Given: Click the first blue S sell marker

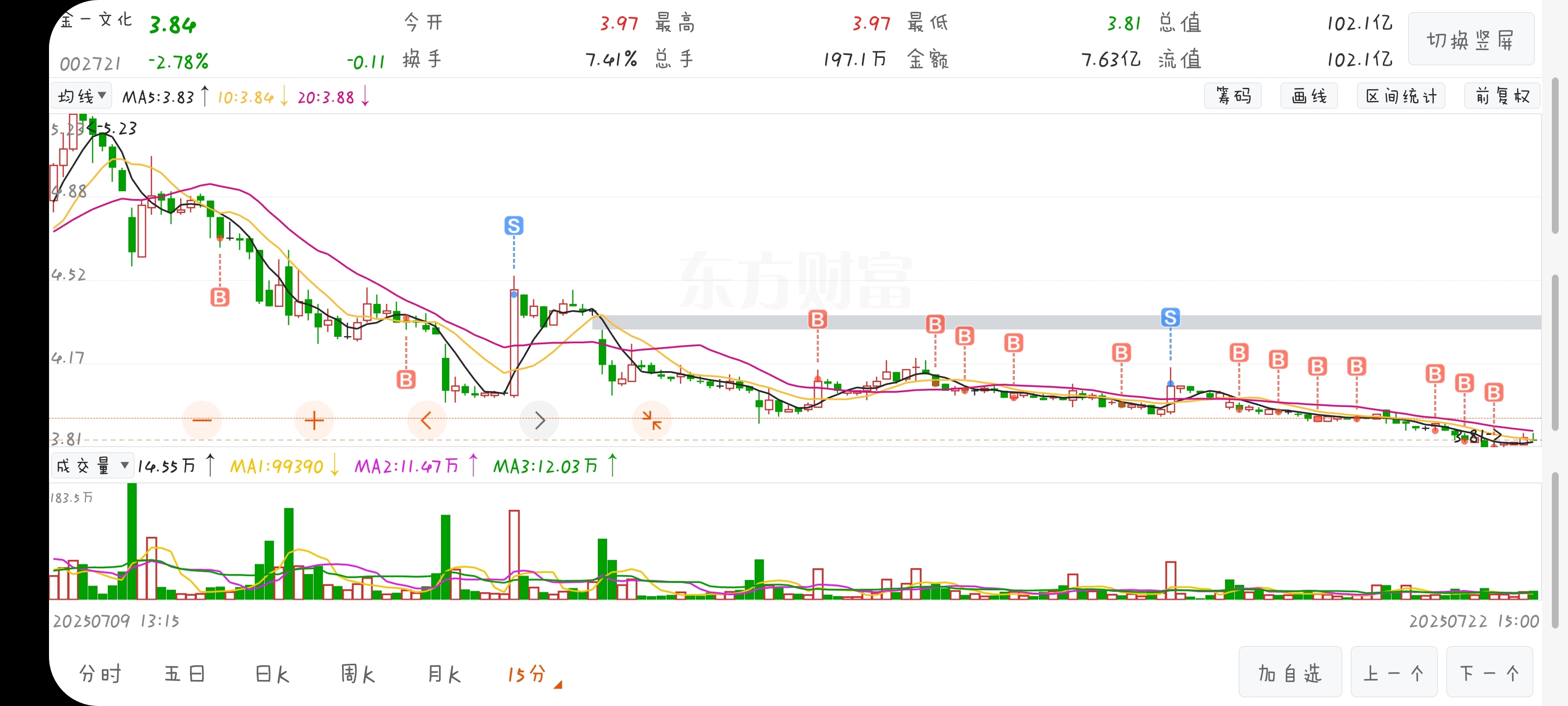Looking at the screenshot, I should coord(514,226).
